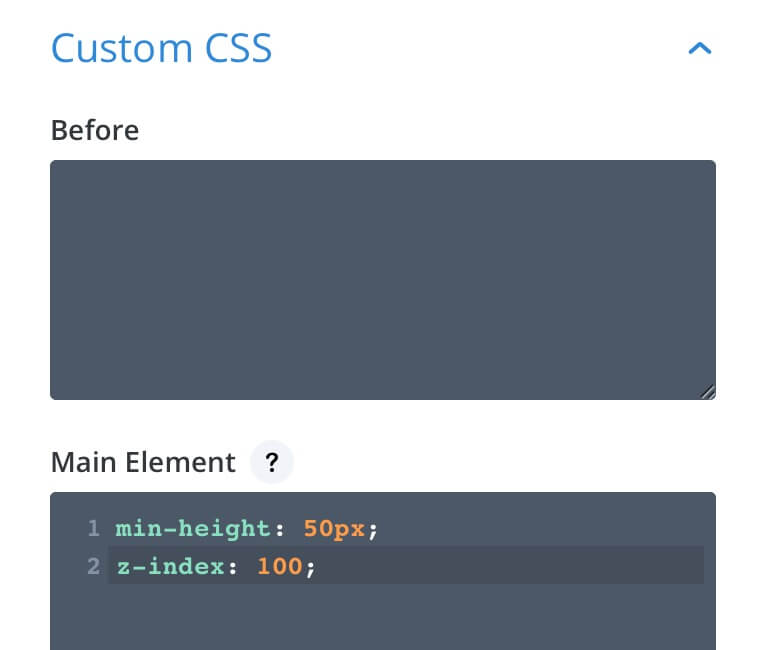
Task: Click the colon after min-height
Action: click(x=280, y=529)
